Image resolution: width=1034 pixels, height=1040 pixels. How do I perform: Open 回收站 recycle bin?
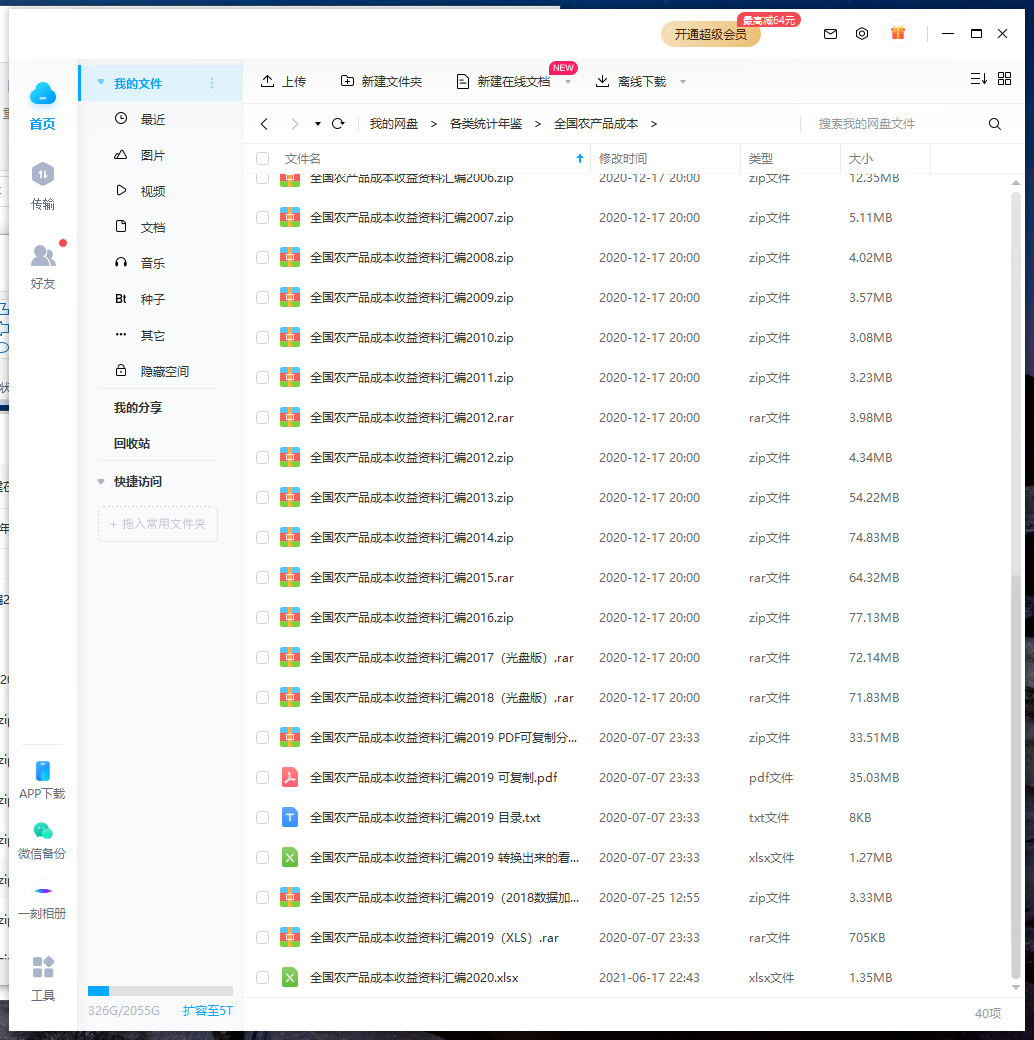tap(132, 443)
